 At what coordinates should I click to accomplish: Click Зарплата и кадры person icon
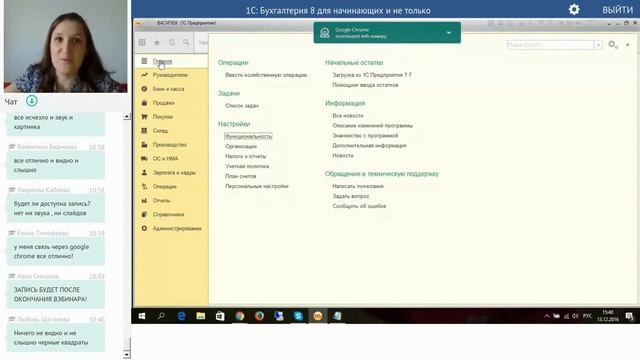coord(144,172)
